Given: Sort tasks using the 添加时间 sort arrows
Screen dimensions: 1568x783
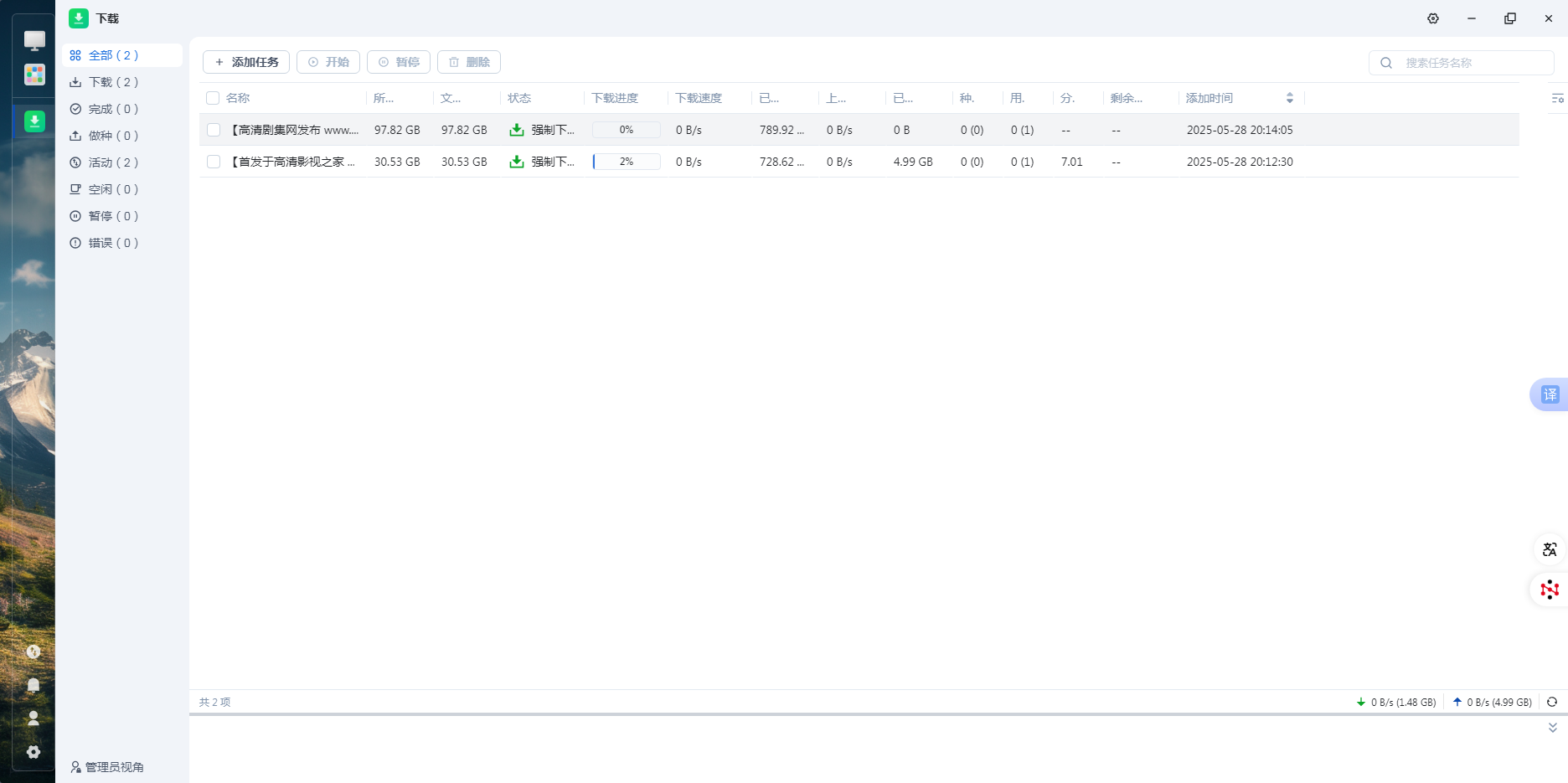Looking at the screenshot, I should [1290, 98].
